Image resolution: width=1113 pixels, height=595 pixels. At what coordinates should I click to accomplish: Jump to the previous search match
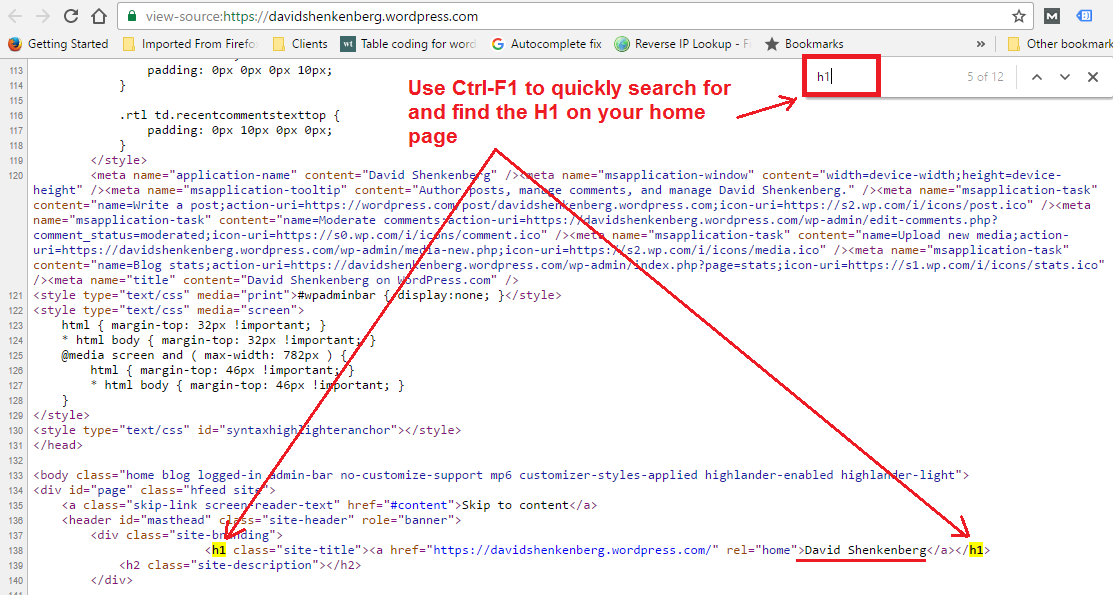point(1037,77)
